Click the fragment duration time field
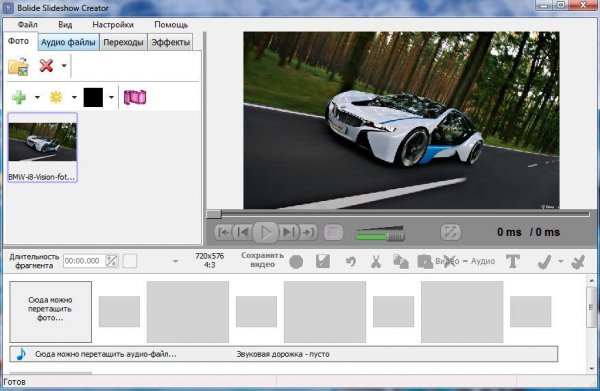This screenshot has height=391, width=600. [83, 261]
